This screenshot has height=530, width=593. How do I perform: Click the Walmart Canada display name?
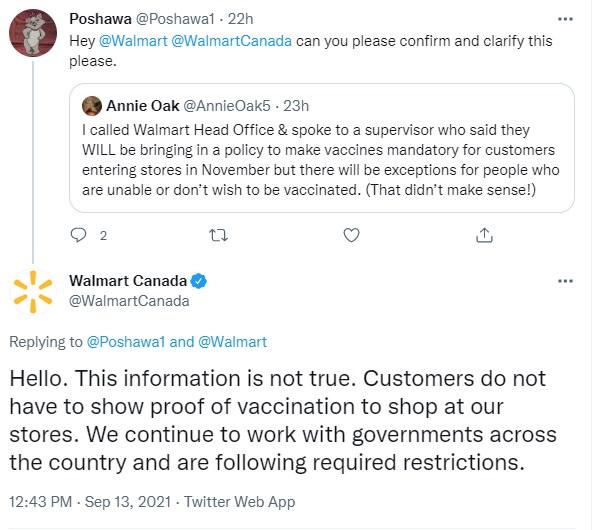tap(128, 281)
